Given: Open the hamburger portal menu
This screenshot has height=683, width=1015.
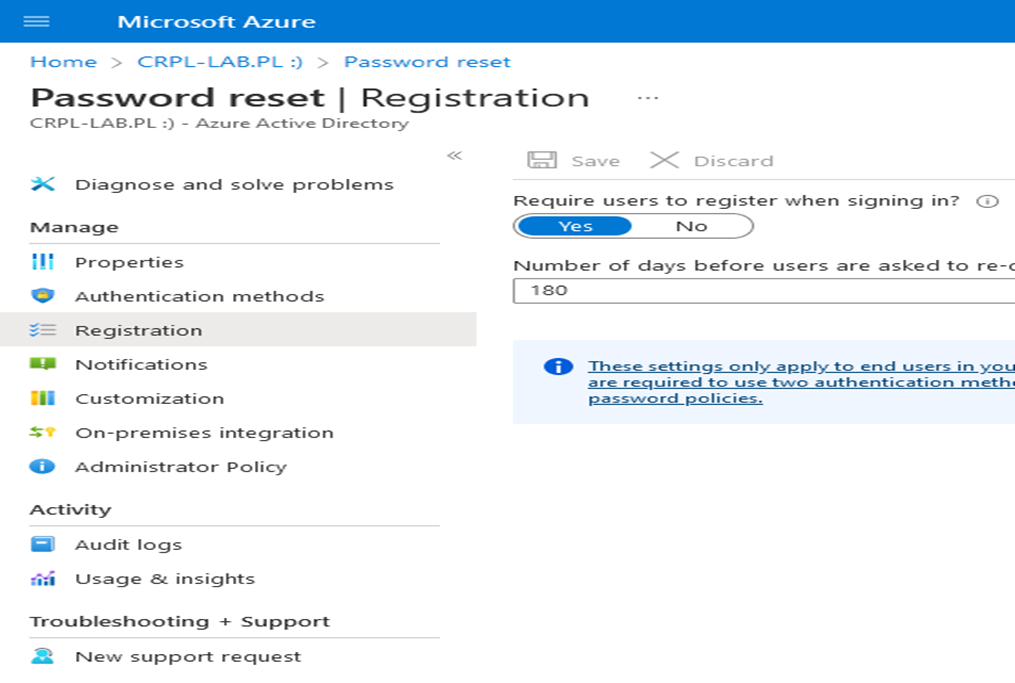Looking at the screenshot, I should tap(36, 21).
